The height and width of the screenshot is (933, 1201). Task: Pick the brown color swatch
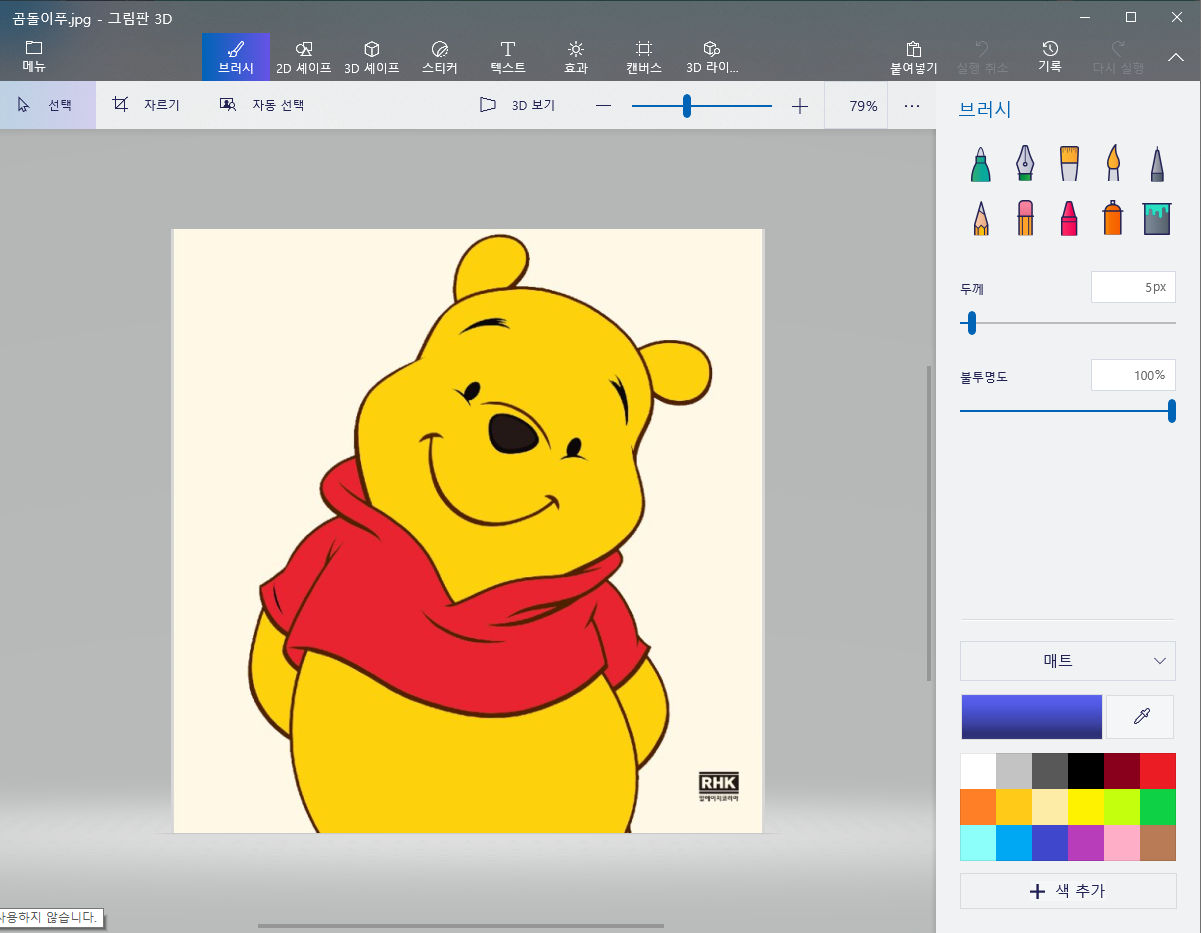pyautogui.click(x=1158, y=844)
